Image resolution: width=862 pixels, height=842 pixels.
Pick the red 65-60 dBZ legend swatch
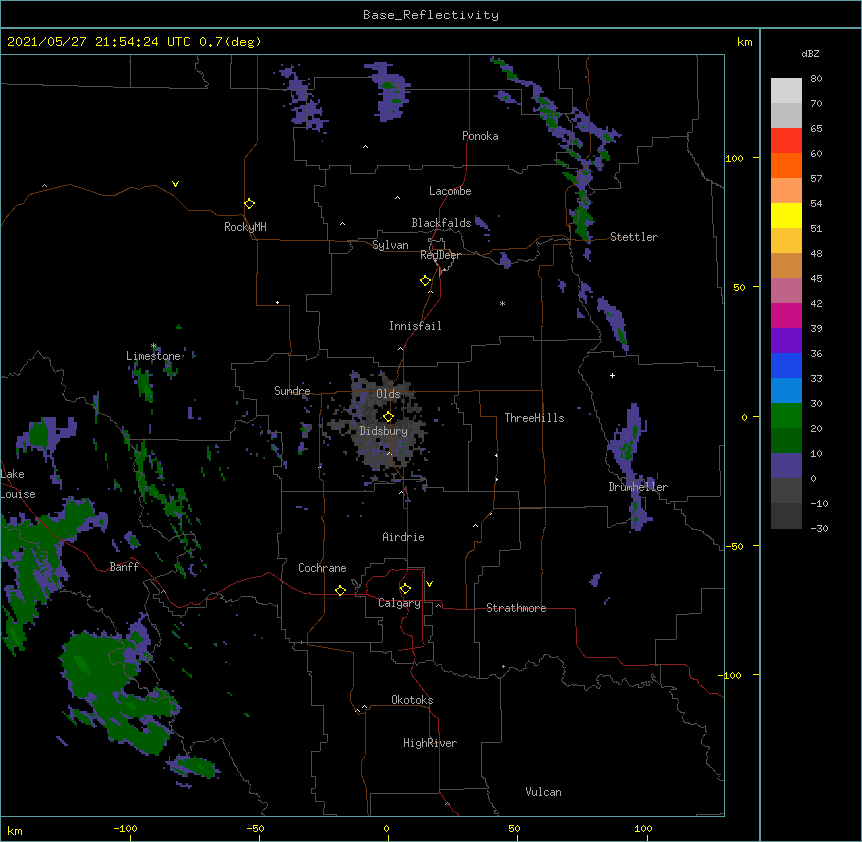(x=786, y=141)
